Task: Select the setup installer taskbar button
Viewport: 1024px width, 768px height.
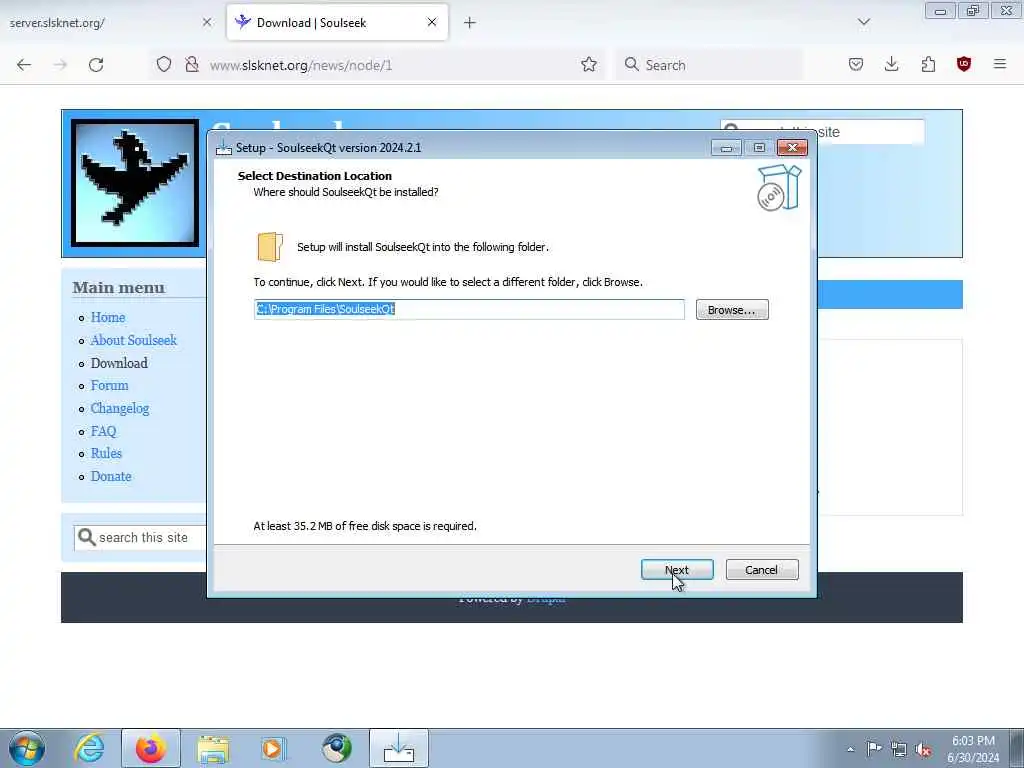Action: pyautogui.click(x=399, y=748)
